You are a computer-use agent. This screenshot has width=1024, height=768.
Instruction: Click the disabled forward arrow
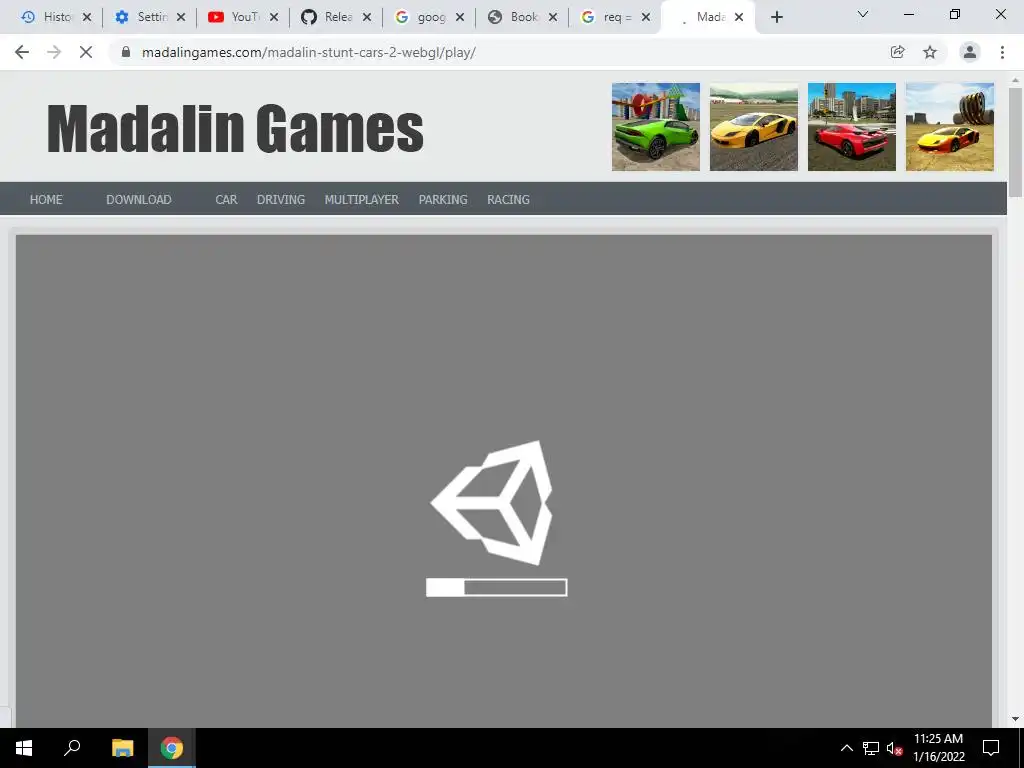54,52
